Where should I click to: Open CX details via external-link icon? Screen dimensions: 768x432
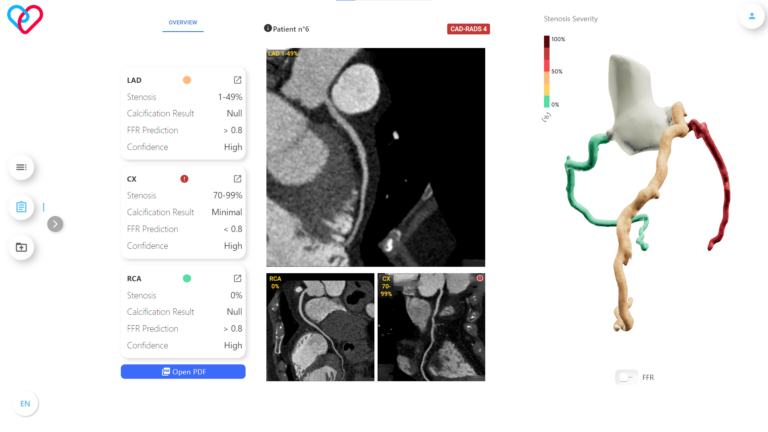click(x=238, y=179)
